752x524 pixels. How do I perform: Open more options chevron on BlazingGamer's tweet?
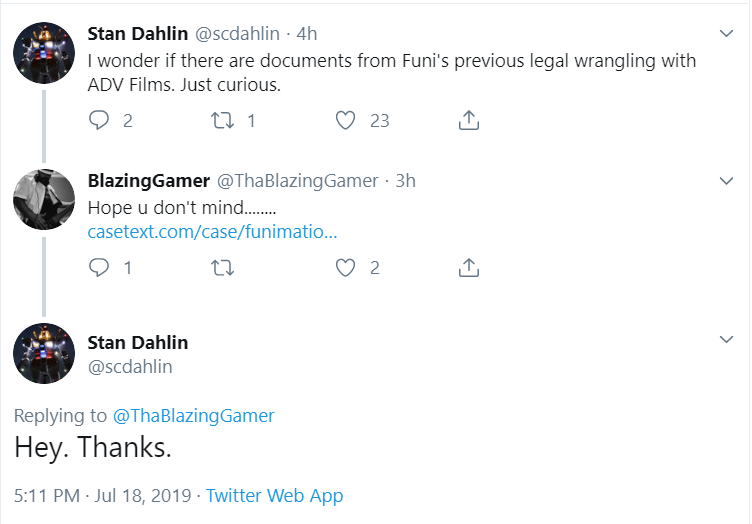[727, 181]
